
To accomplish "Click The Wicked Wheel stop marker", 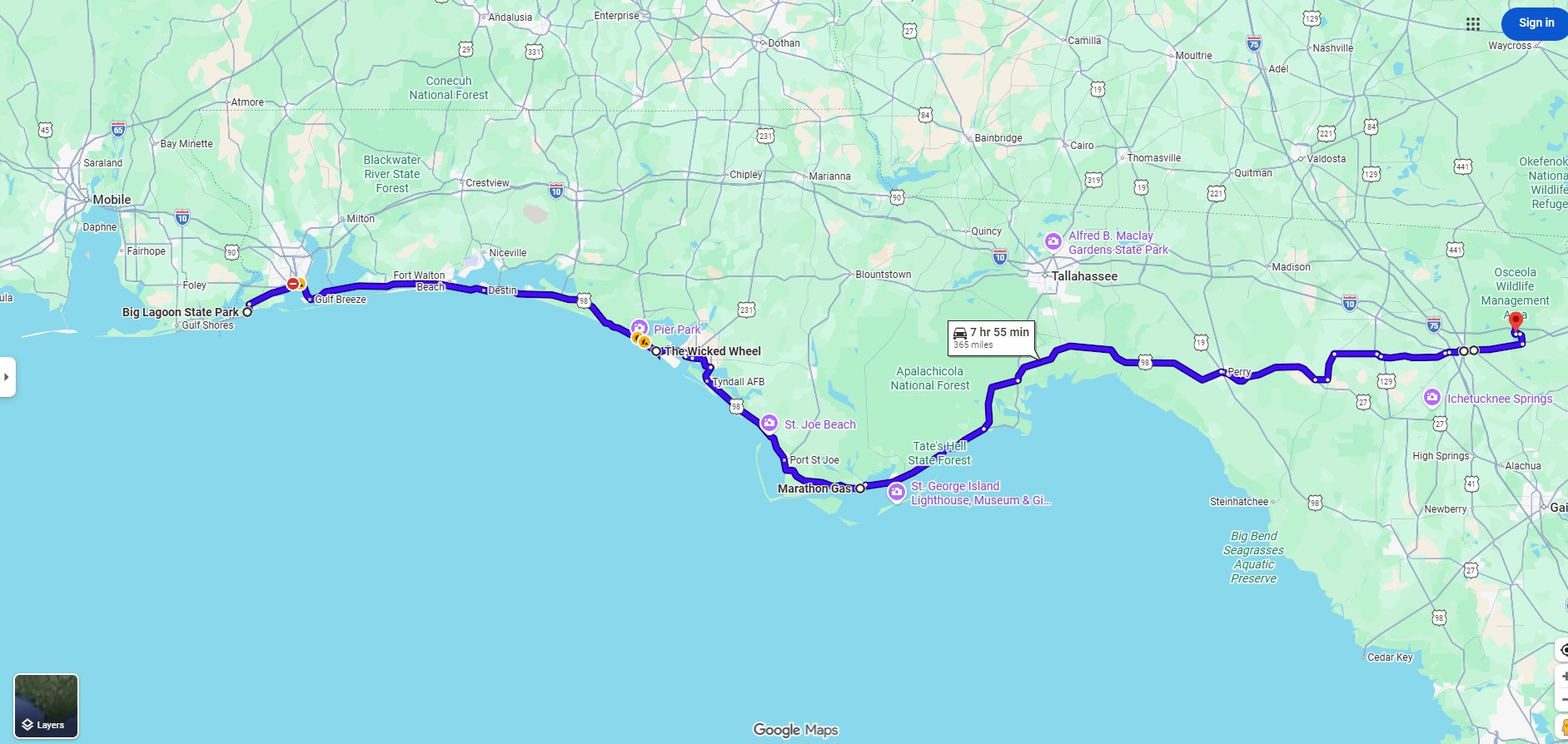I will pyautogui.click(x=656, y=351).
